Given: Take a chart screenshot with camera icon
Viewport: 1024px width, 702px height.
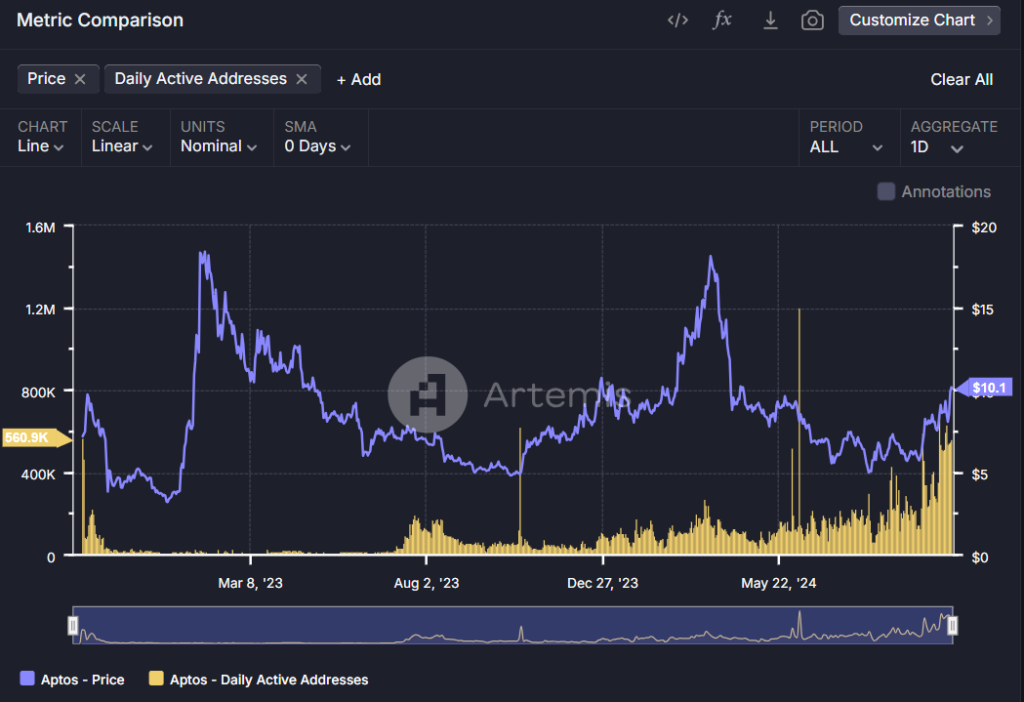Looking at the screenshot, I should click(812, 21).
